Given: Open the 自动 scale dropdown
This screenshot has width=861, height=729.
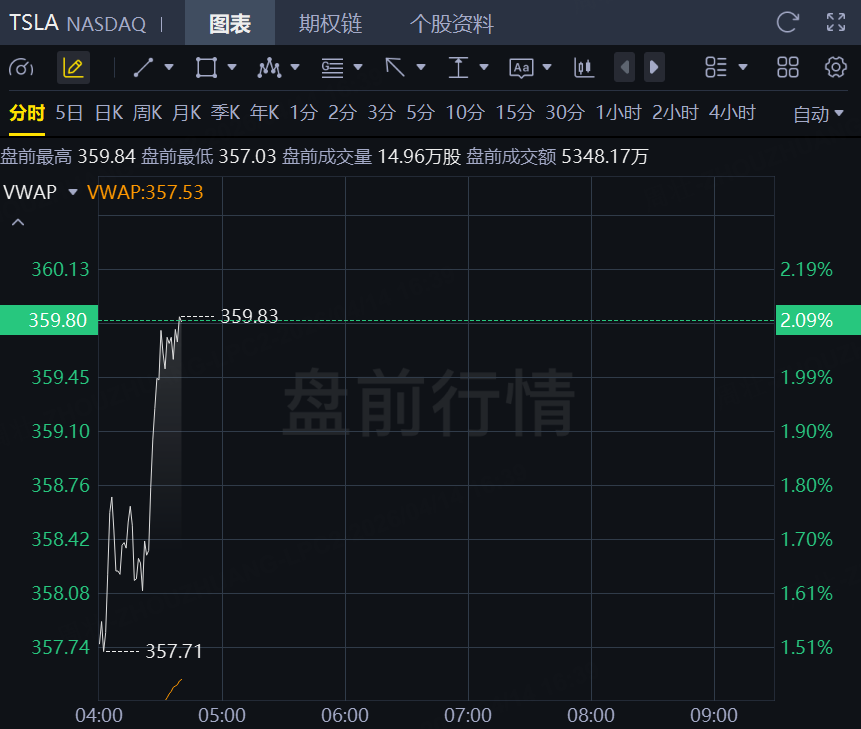Looking at the screenshot, I should click(x=818, y=114).
